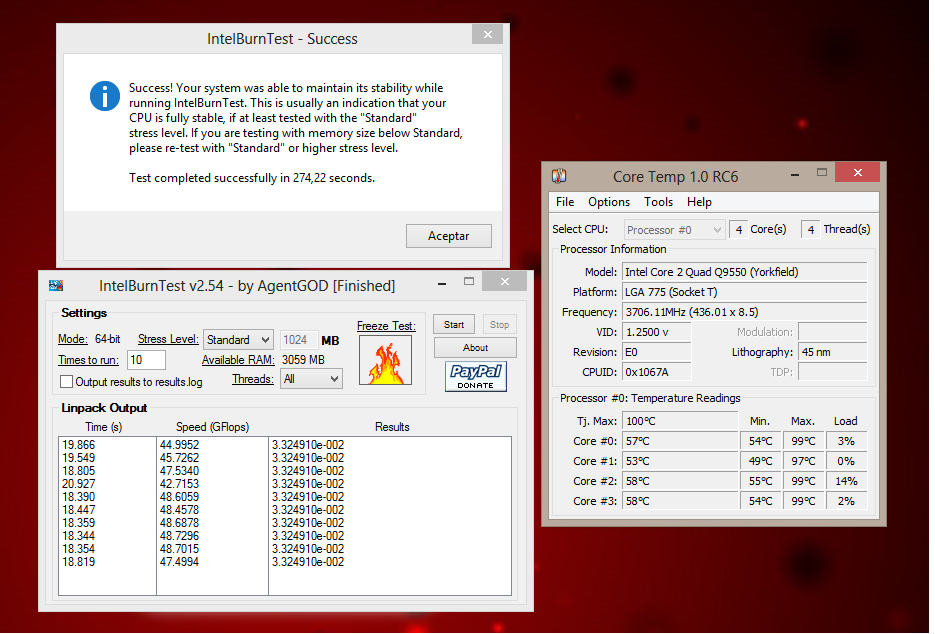Click the Times to run label

[88, 360]
